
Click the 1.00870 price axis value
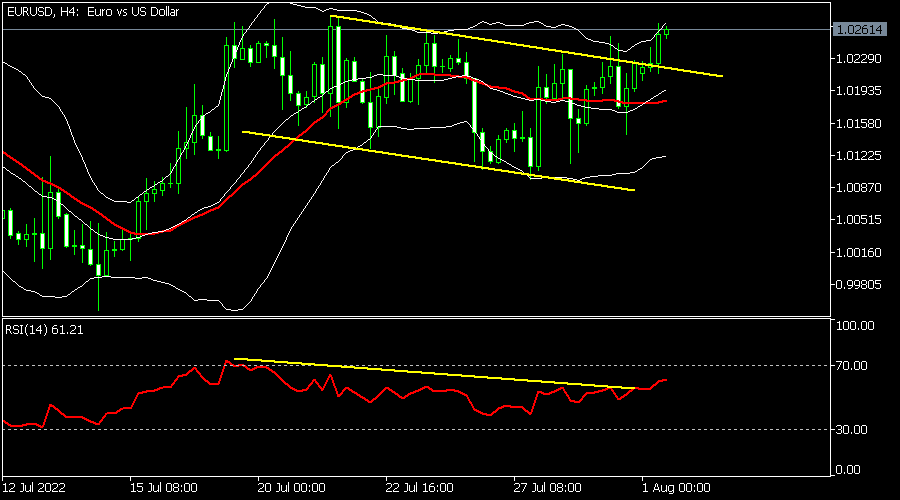click(x=859, y=187)
